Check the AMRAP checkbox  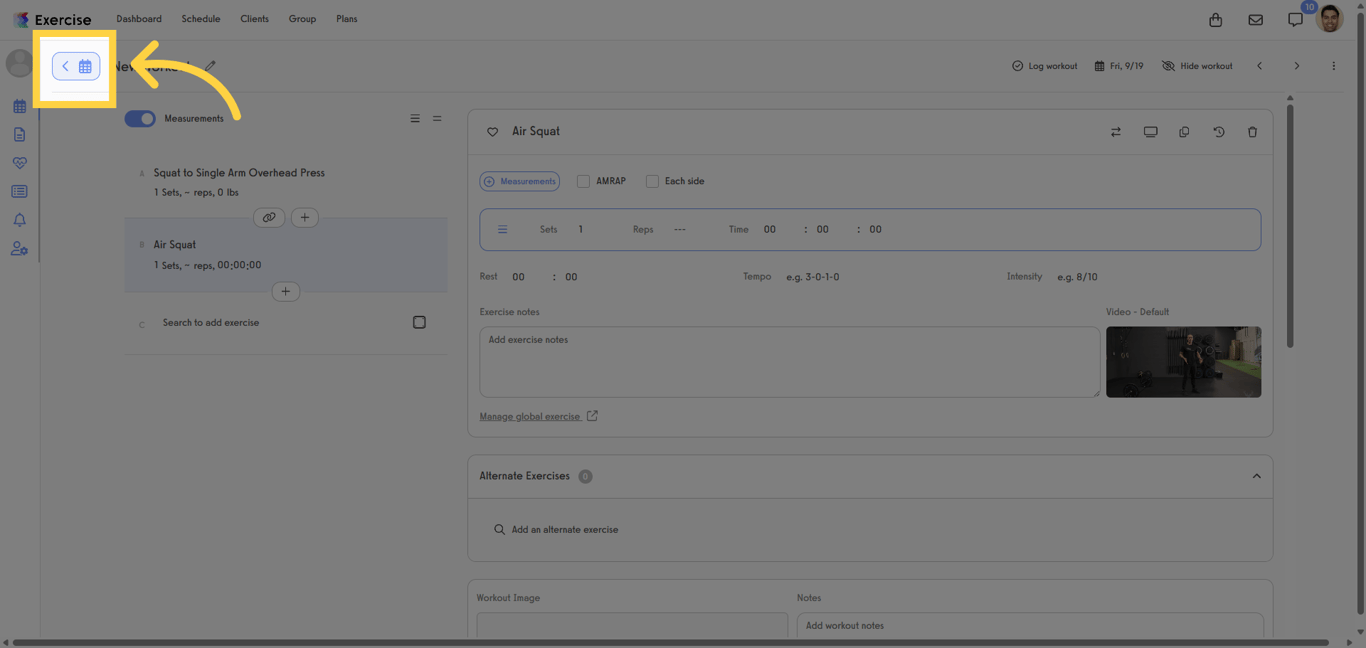tap(583, 181)
